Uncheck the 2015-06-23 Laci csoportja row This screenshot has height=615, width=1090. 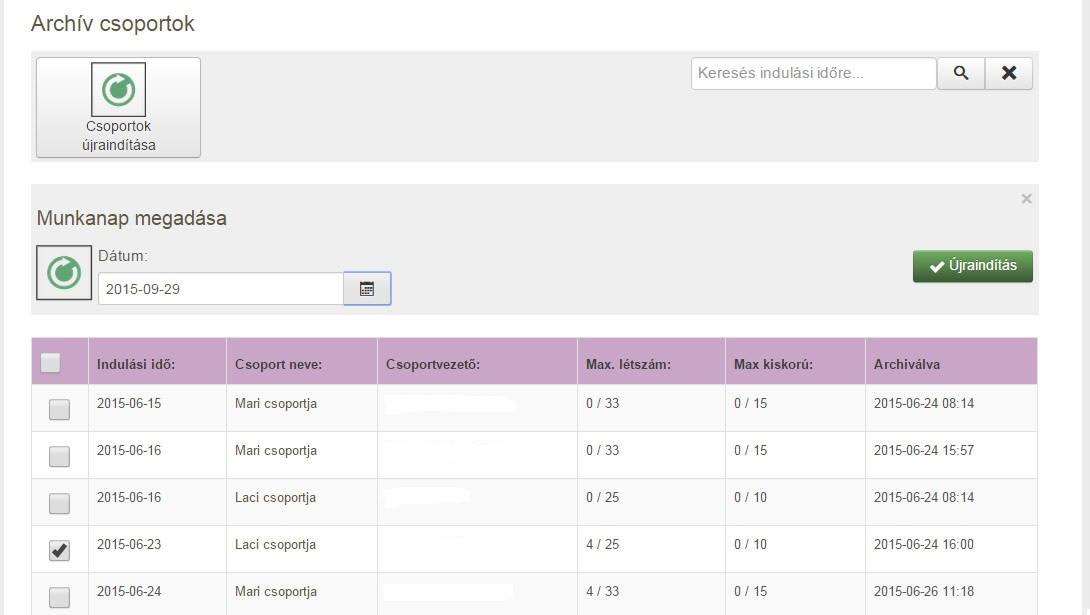[60, 550]
